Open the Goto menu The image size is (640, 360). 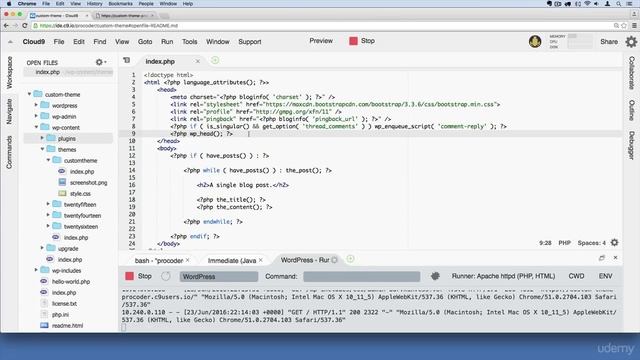[145, 42]
